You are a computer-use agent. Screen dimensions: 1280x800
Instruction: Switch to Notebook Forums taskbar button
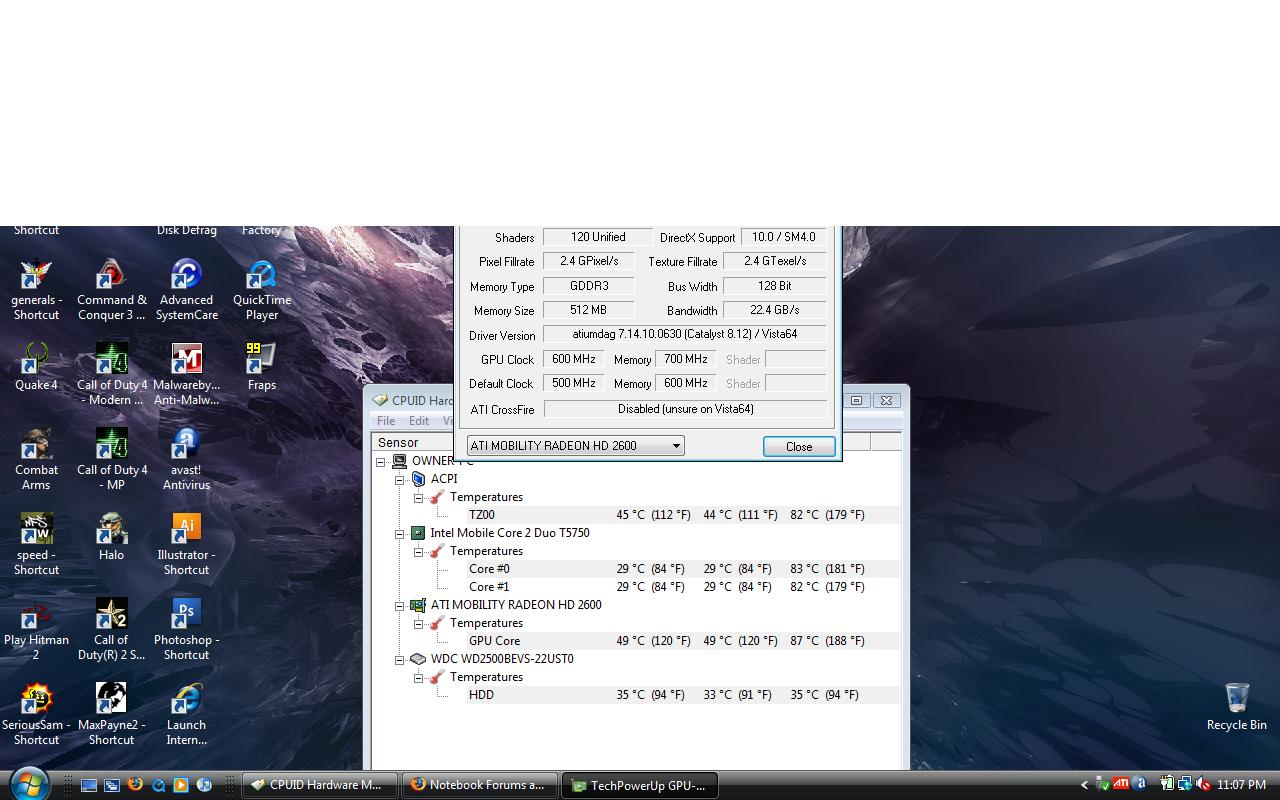click(480, 785)
